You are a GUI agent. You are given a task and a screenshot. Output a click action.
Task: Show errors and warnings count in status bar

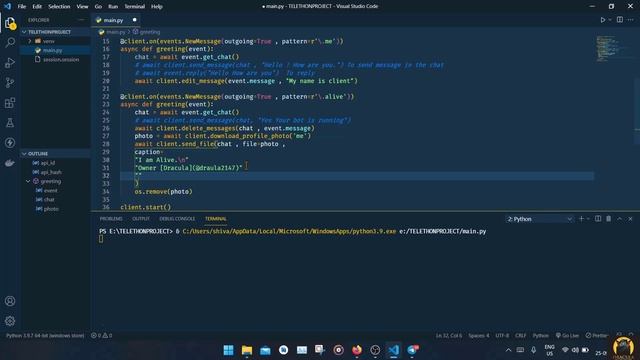pyautogui.click(x=101, y=336)
